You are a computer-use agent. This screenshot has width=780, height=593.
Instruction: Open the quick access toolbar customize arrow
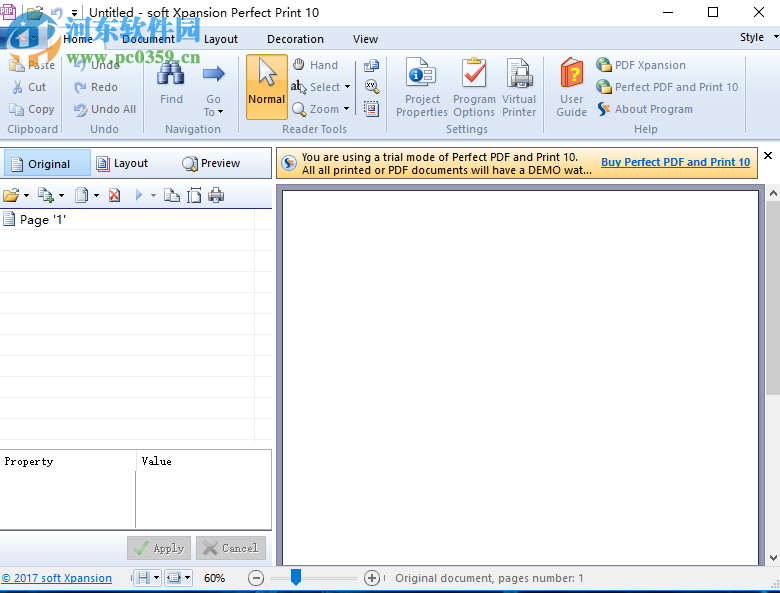pyautogui.click(x=74, y=12)
